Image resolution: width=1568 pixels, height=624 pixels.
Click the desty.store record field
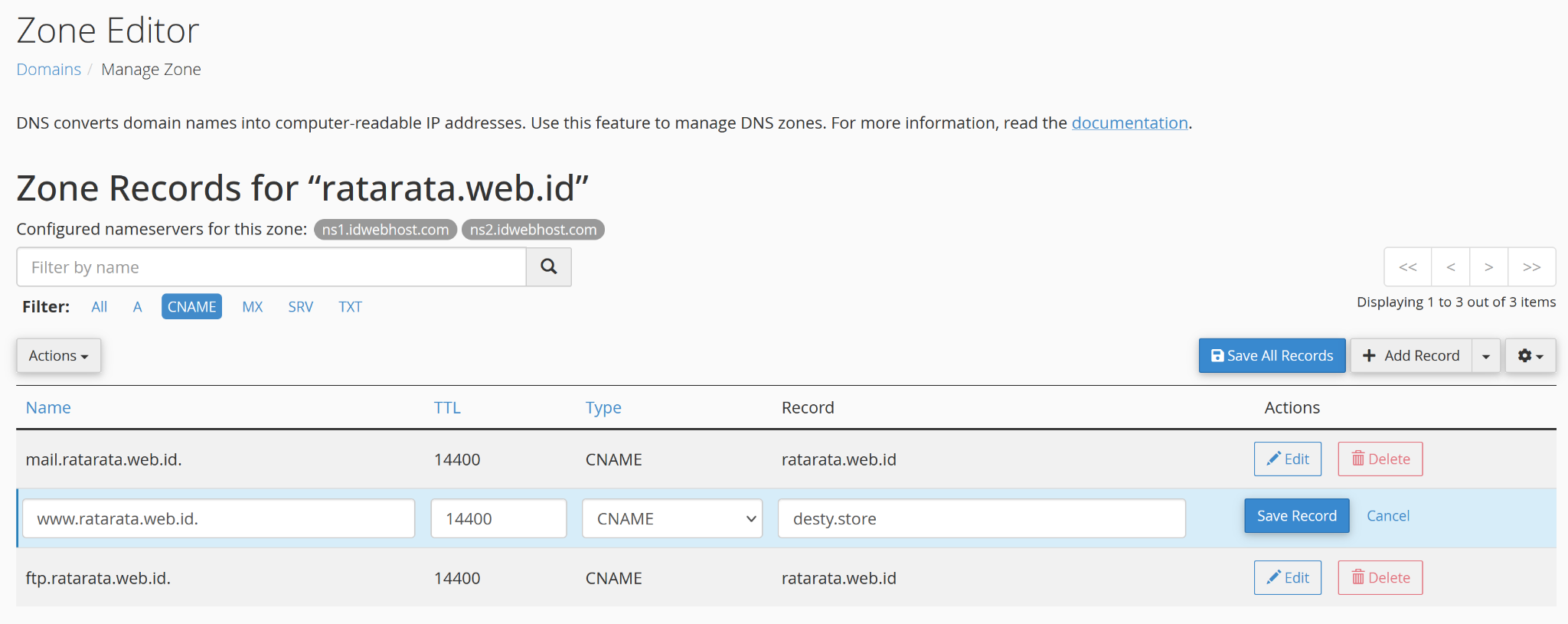(x=982, y=518)
